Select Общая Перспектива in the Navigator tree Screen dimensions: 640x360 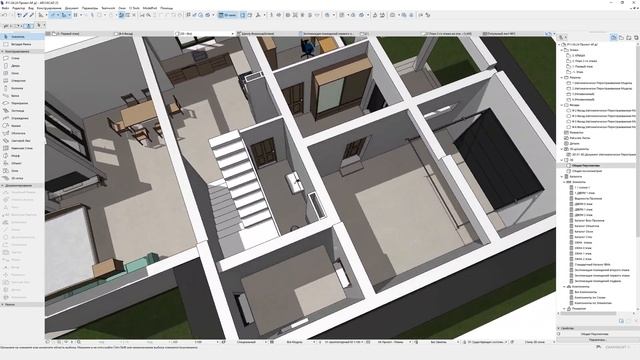coord(585,166)
